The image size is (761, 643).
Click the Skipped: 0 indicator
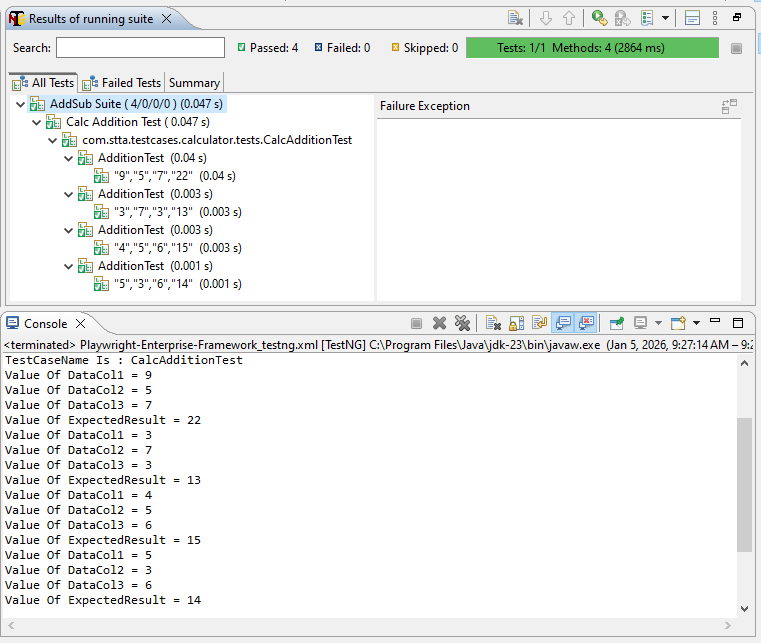click(425, 48)
